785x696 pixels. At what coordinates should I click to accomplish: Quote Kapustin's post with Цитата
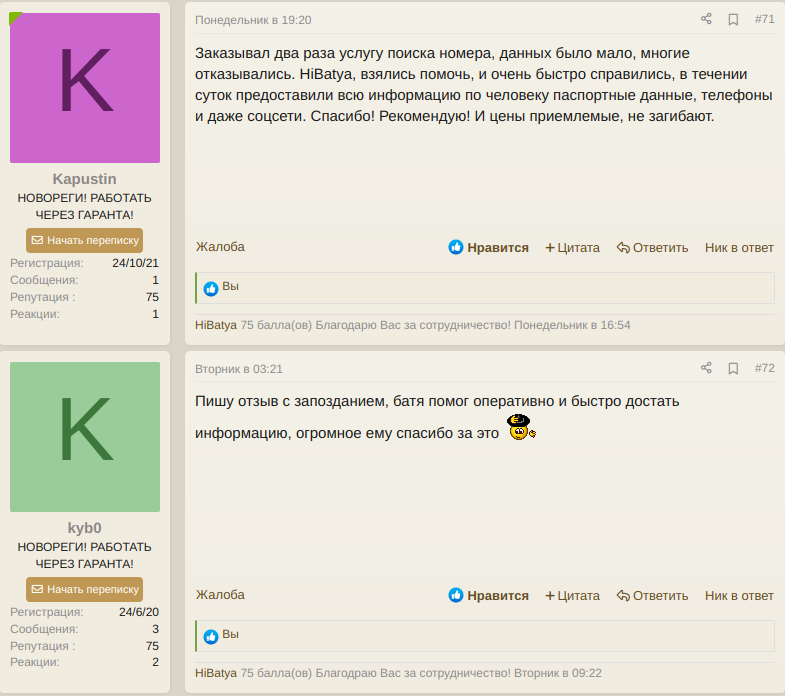(x=572, y=247)
